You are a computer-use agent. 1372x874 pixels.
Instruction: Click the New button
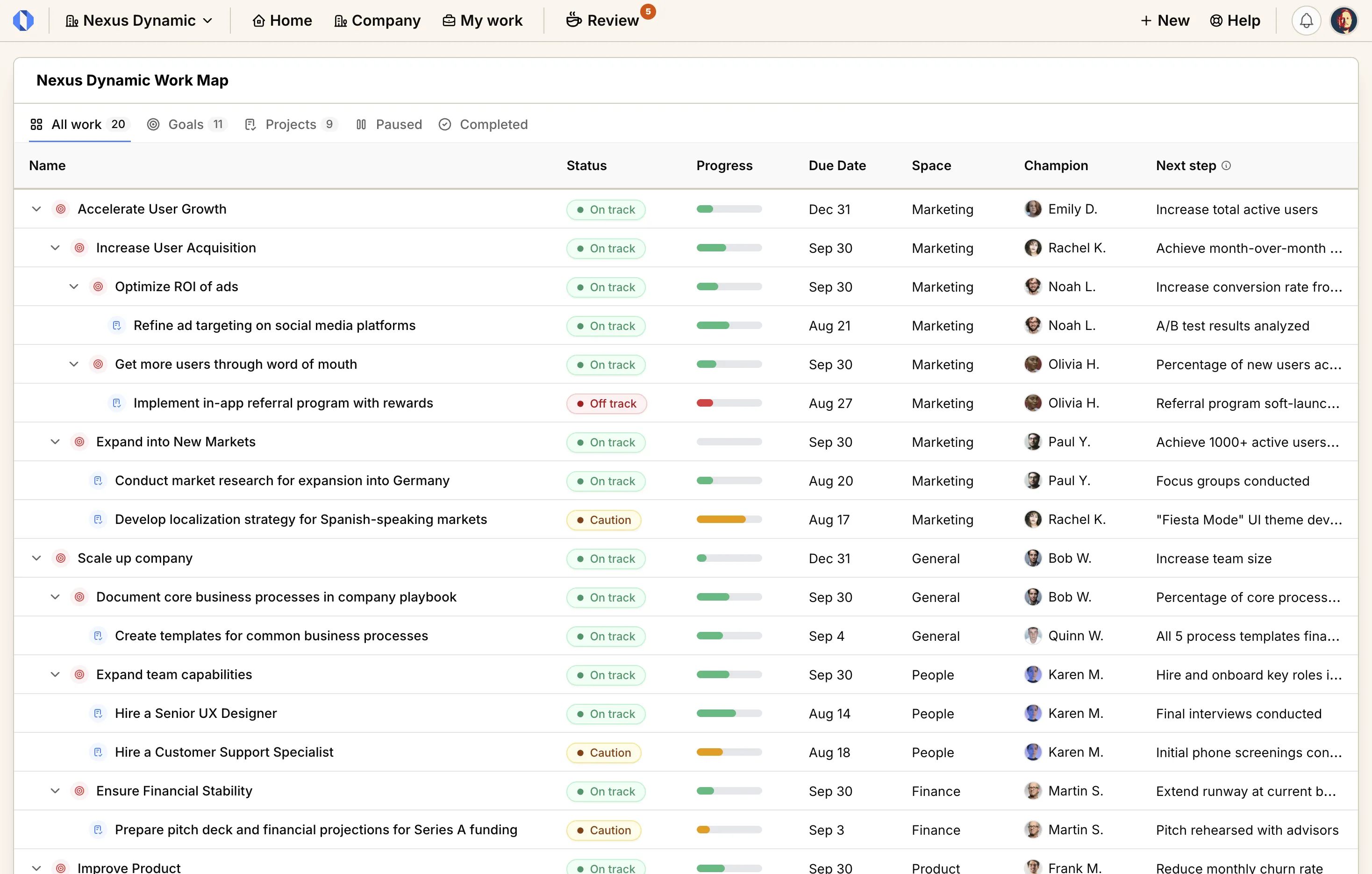click(1165, 21)
